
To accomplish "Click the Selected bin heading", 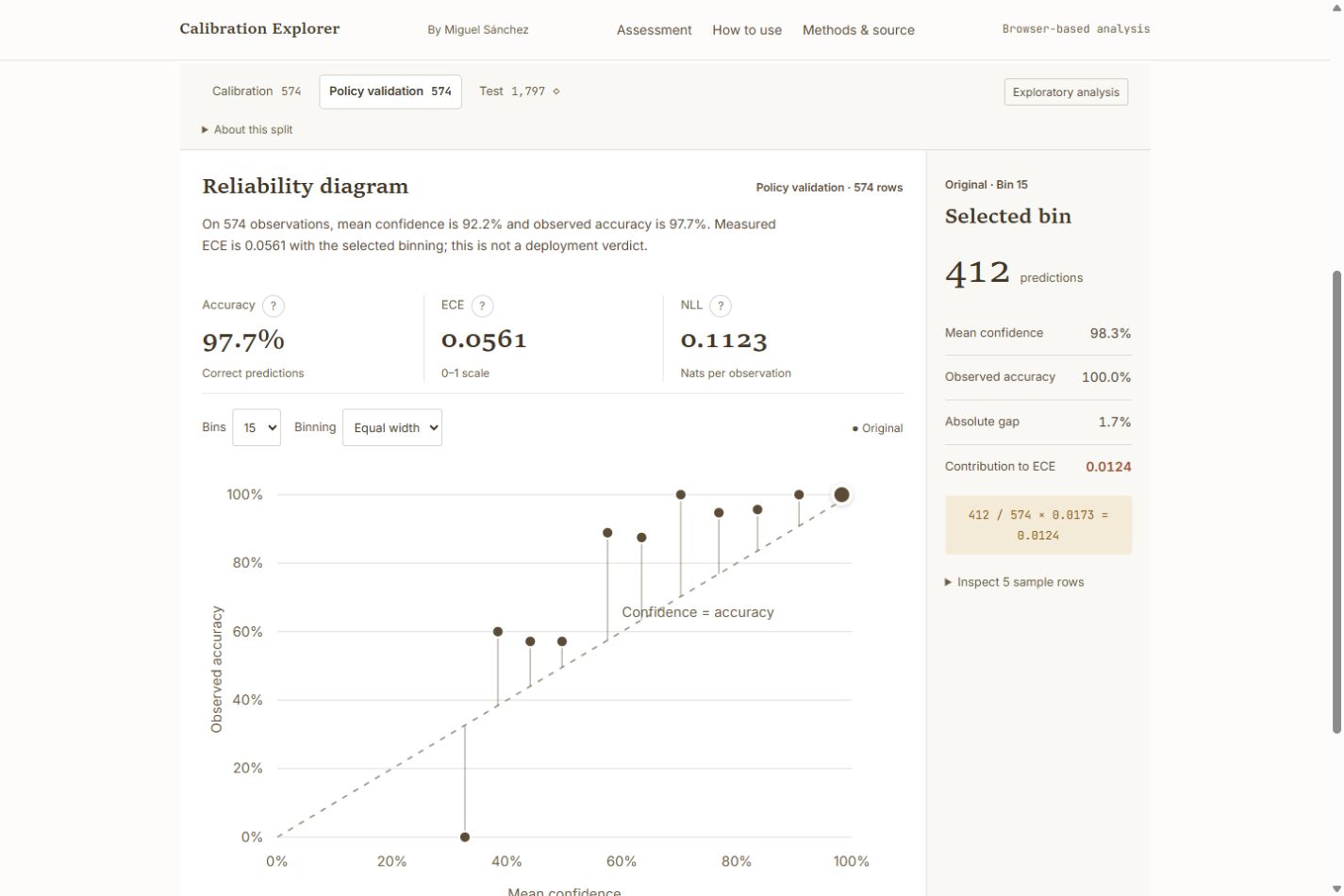I will click(1008, 216).
